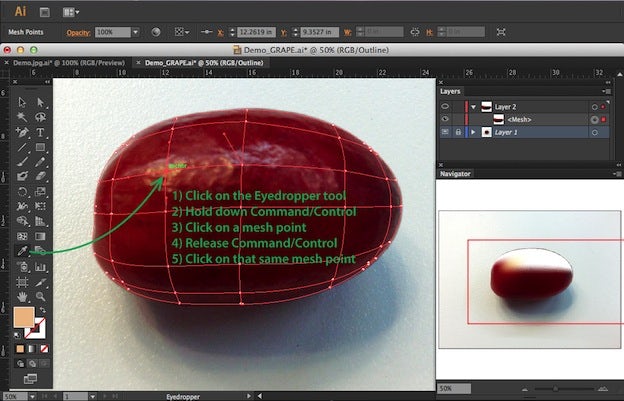Select the Selection (black arrow) tool
The width and height of the screenshot is (624, 401).
[x=24, y=102]
